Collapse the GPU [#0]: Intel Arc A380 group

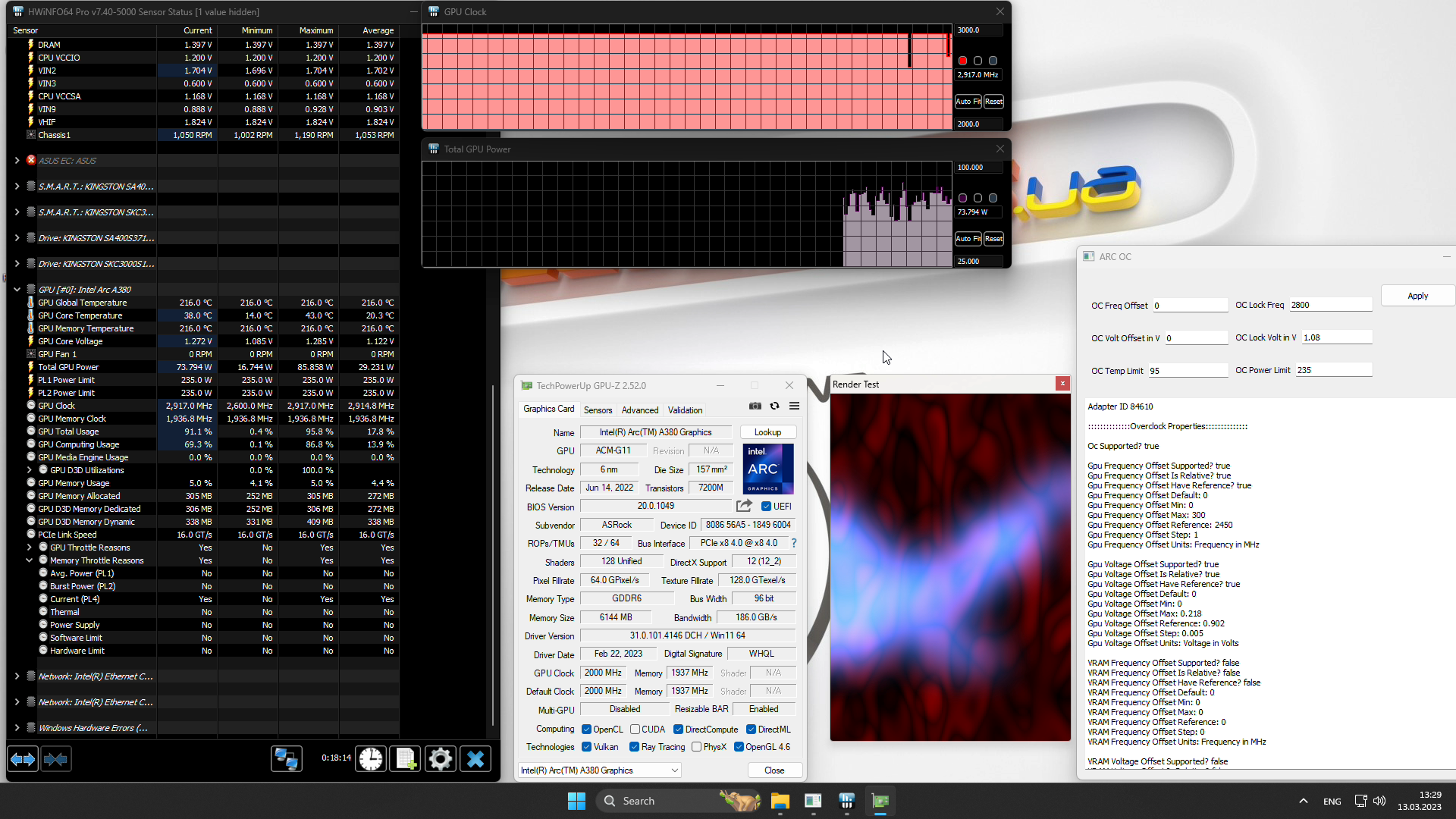[x=17, y=290]
